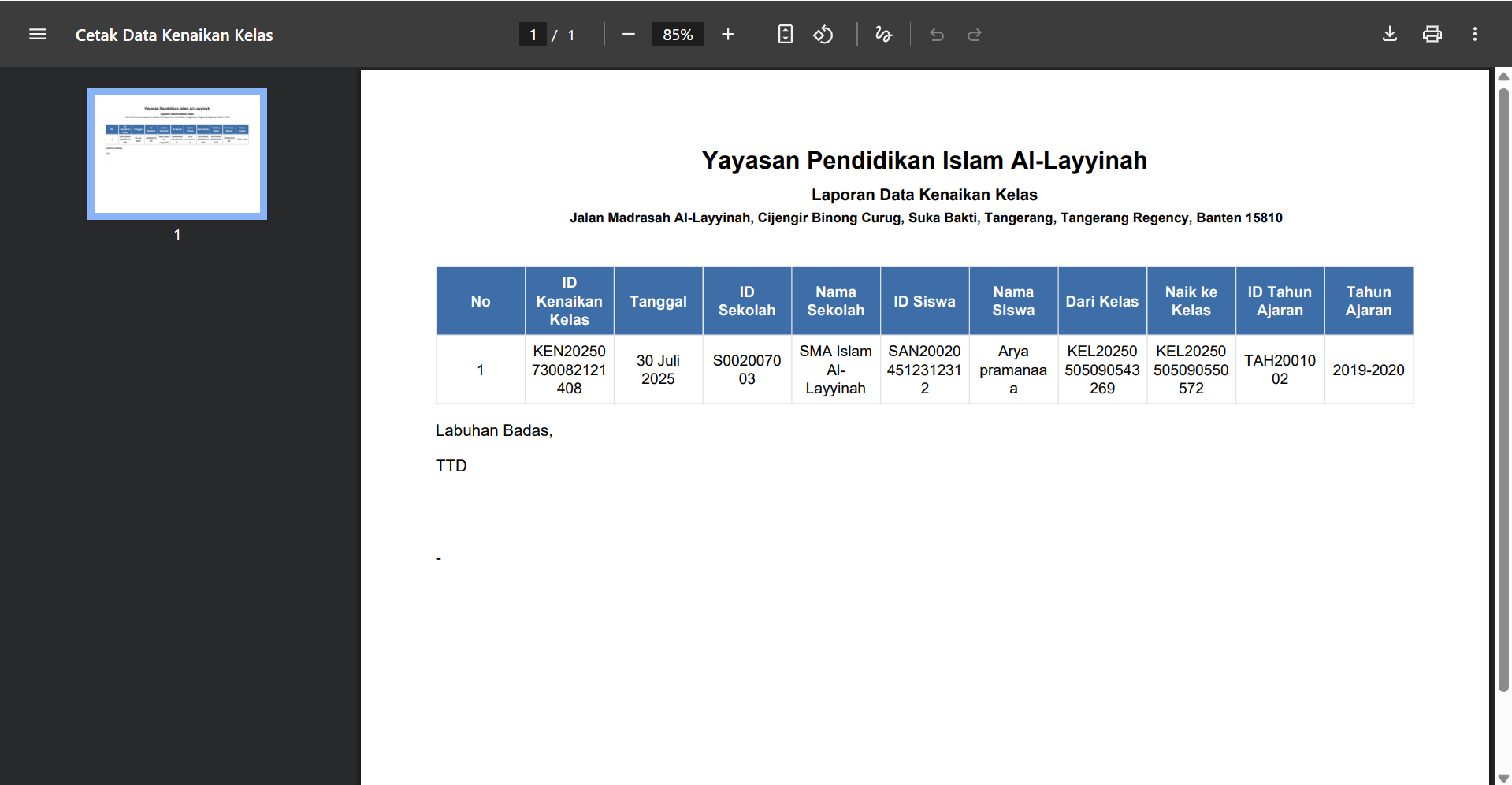Click the 85% zoom level field

tap(678, 35)
